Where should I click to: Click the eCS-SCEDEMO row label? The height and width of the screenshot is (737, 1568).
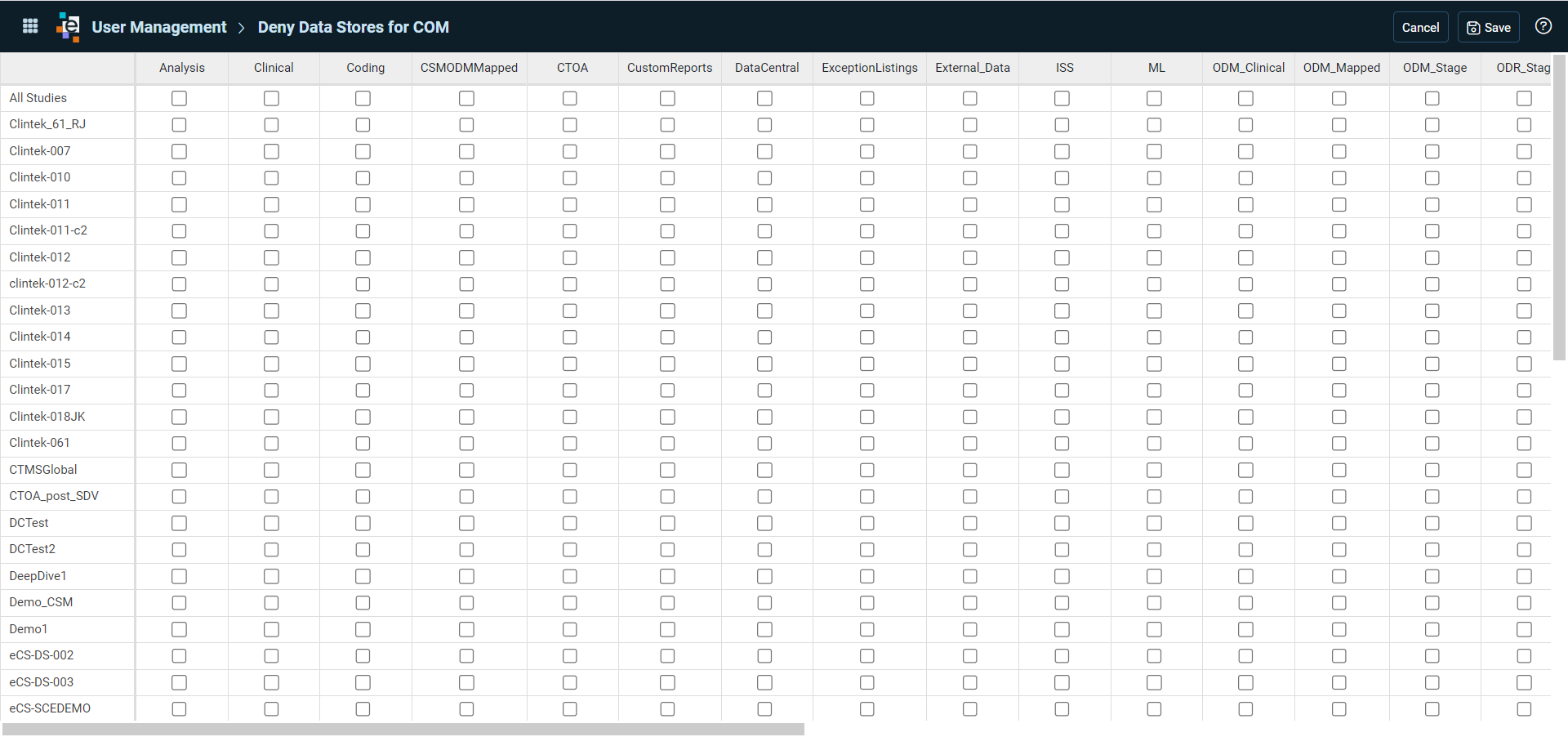[x=50, y=708]
